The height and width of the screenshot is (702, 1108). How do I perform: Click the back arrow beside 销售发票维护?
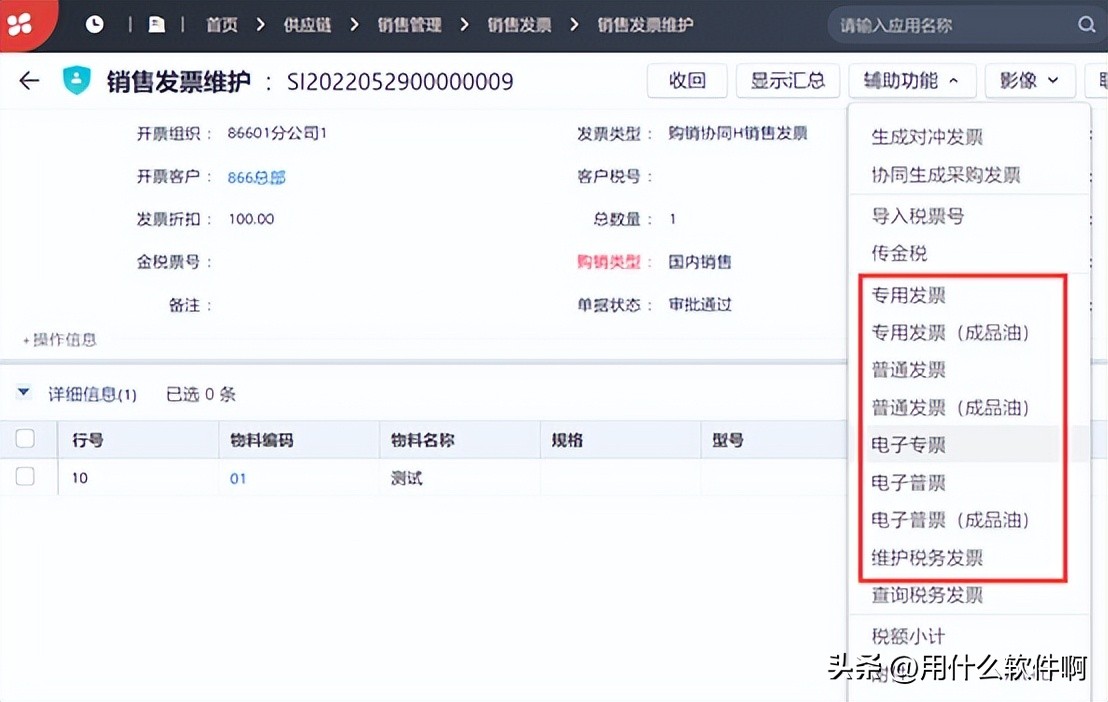(x=28, y=81)
